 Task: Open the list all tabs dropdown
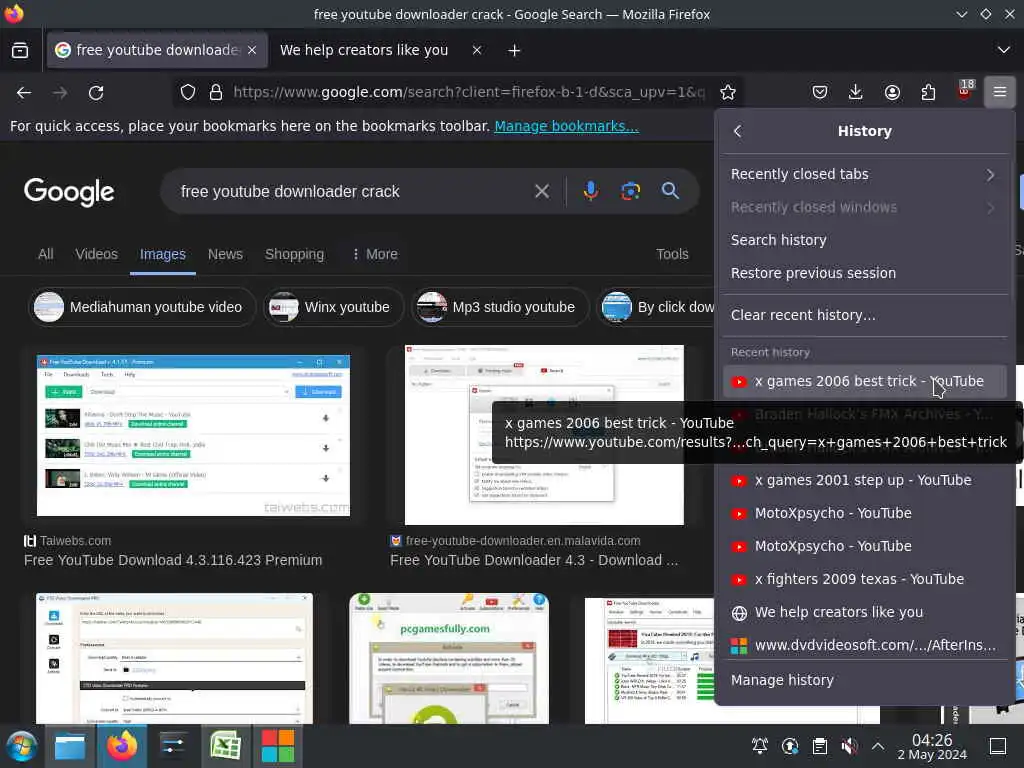1004,50
